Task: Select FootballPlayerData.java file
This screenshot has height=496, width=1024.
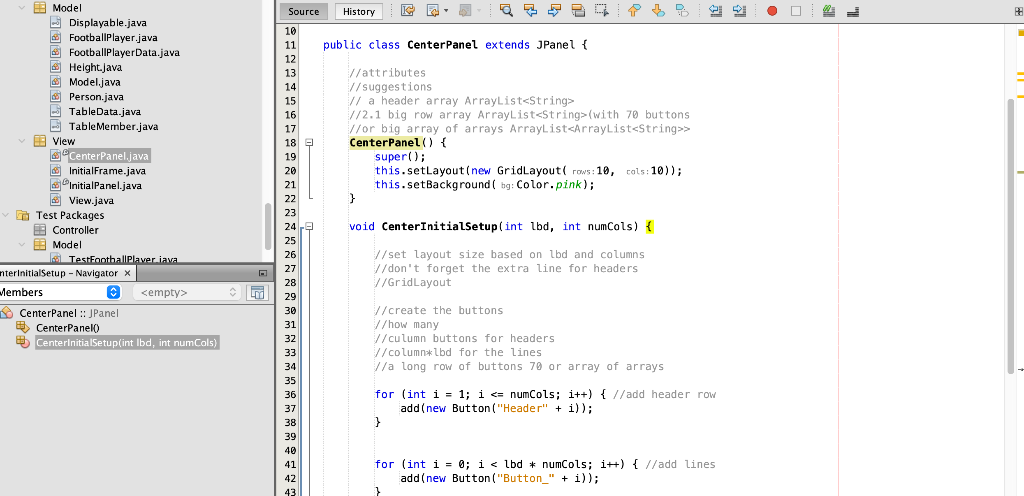Action: 124,52
